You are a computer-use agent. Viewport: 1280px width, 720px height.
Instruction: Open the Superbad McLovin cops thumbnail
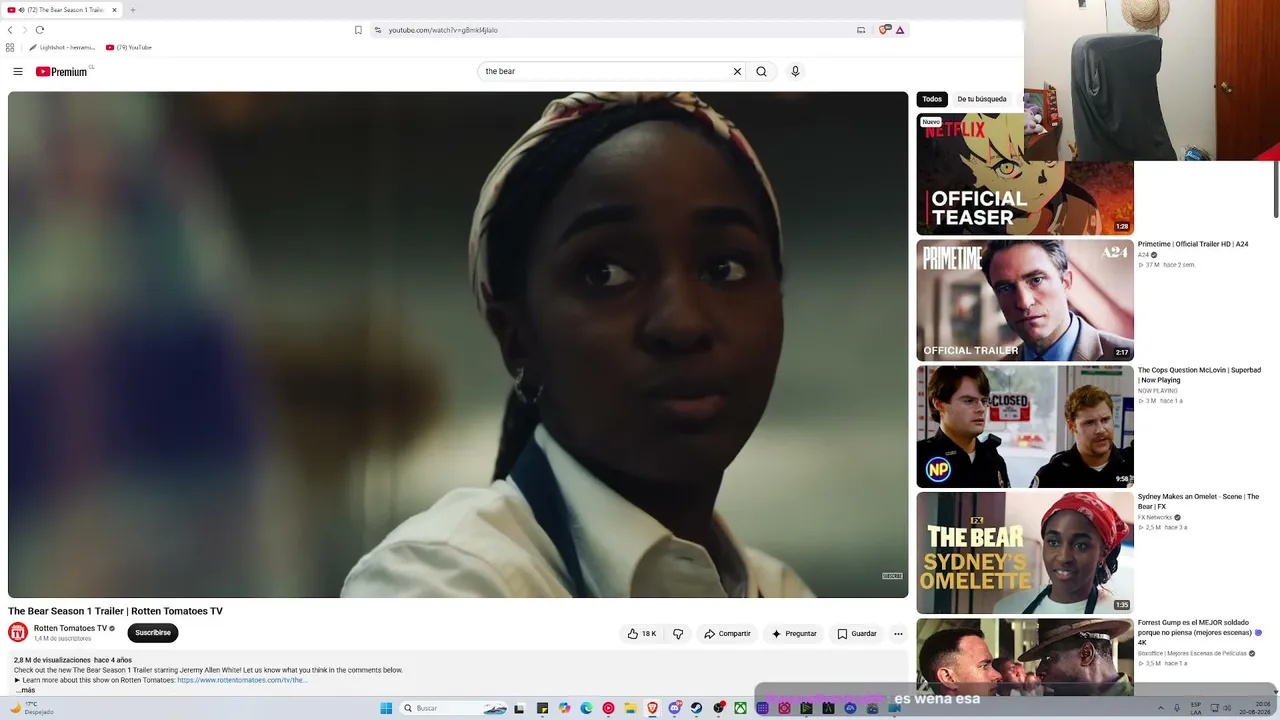tap(1025, 426)
